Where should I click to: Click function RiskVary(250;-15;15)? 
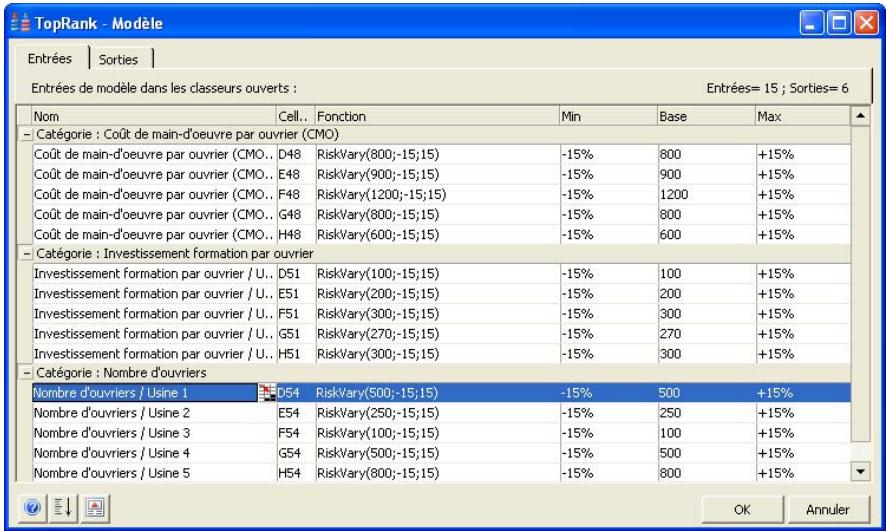click(x=378, y=413)
